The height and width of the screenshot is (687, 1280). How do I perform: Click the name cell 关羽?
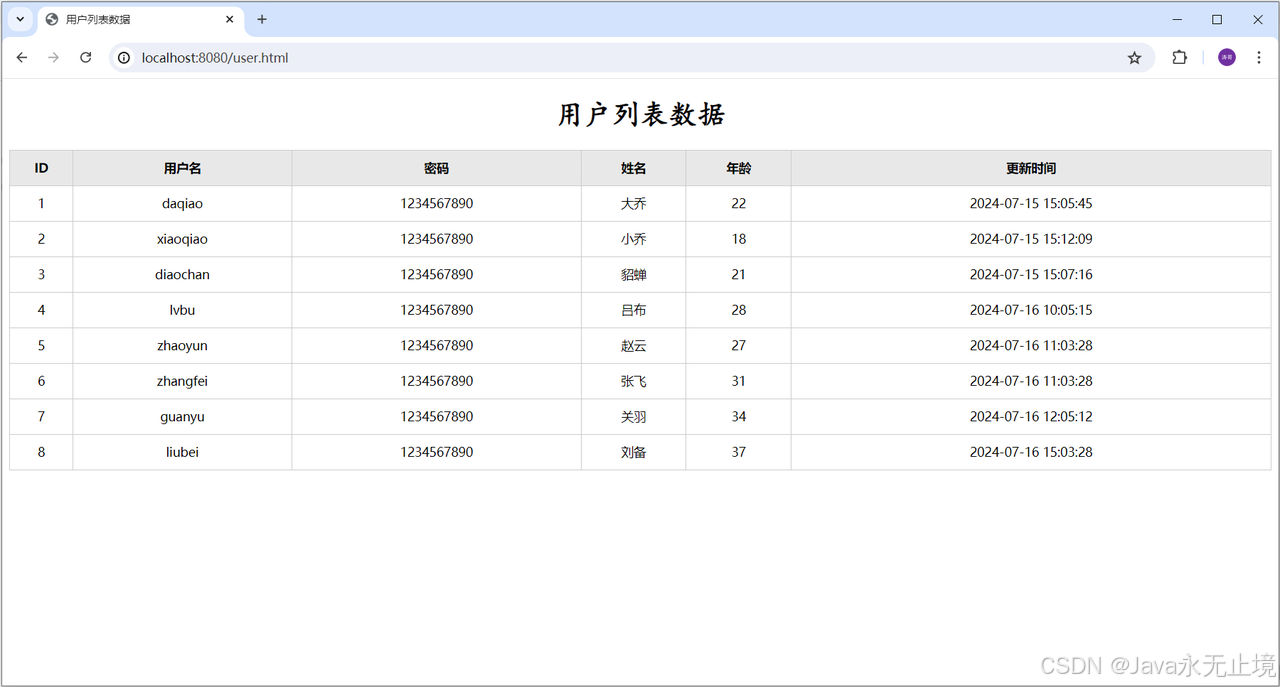click(x=634, y=417)
